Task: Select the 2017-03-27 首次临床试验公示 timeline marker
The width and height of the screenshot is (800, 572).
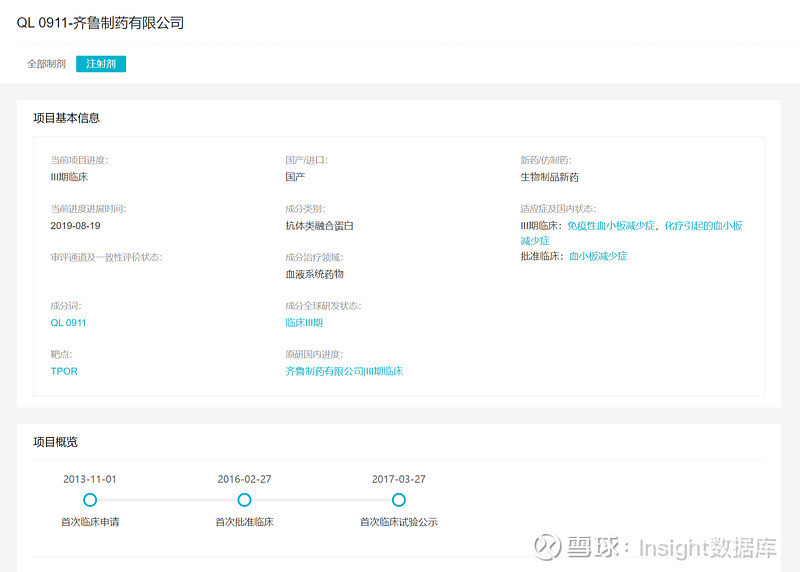Action: click(x=398, y=500)
